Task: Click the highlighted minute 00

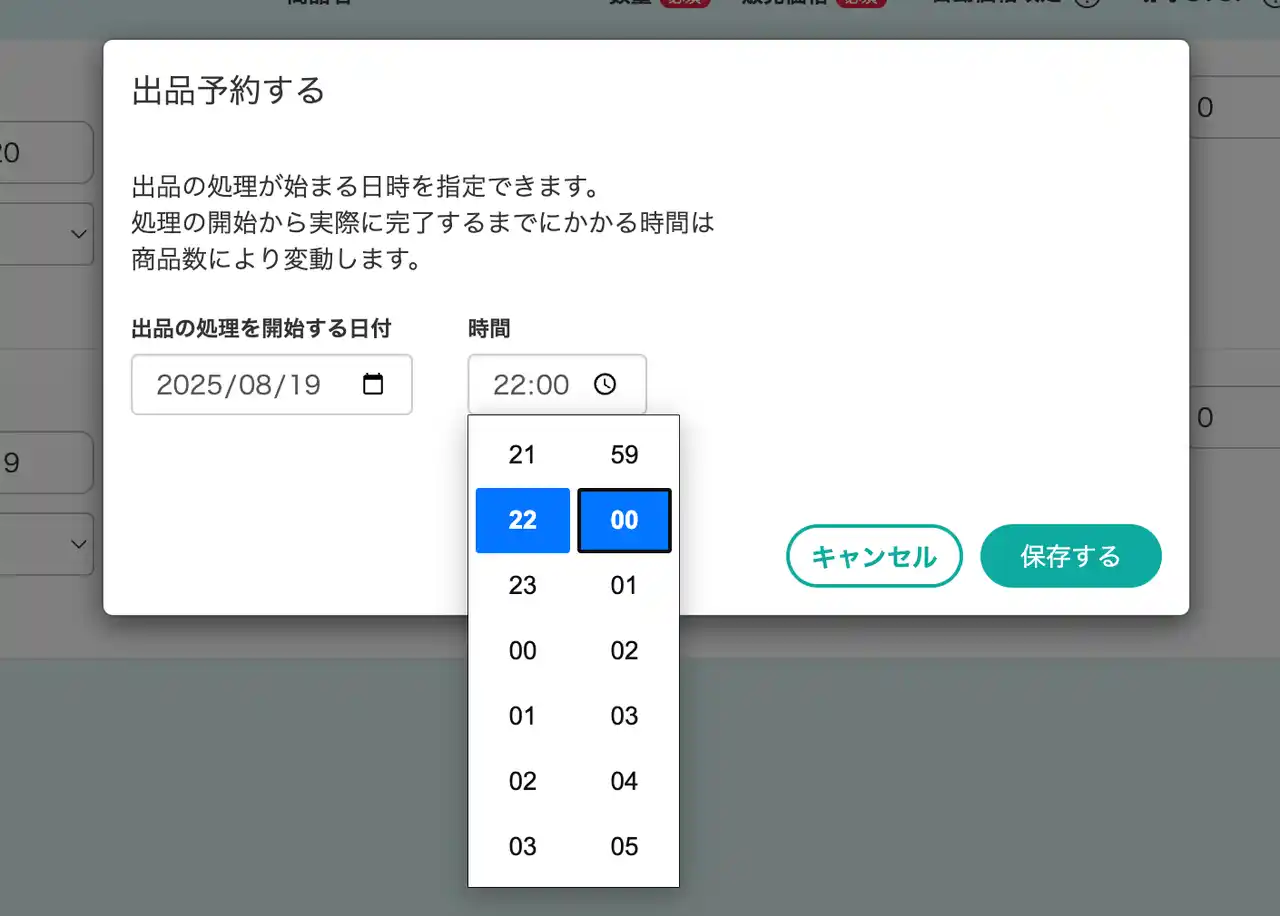Action: [x=624, y=520]
